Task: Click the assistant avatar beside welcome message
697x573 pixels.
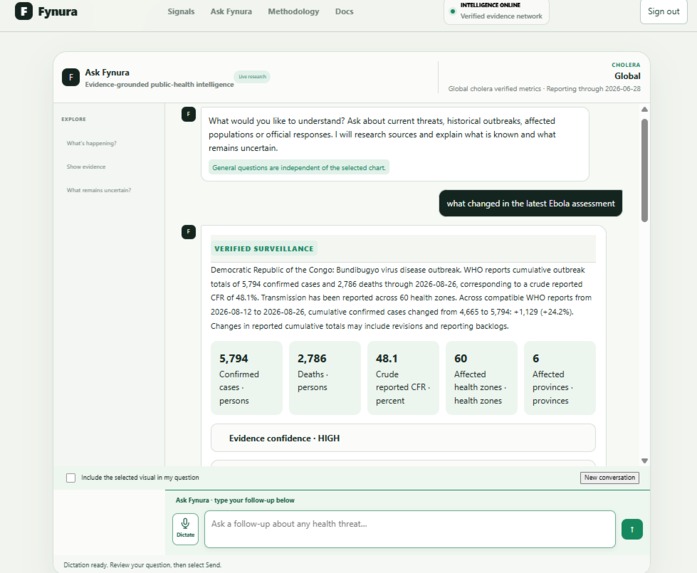Action: click(188, 114)
